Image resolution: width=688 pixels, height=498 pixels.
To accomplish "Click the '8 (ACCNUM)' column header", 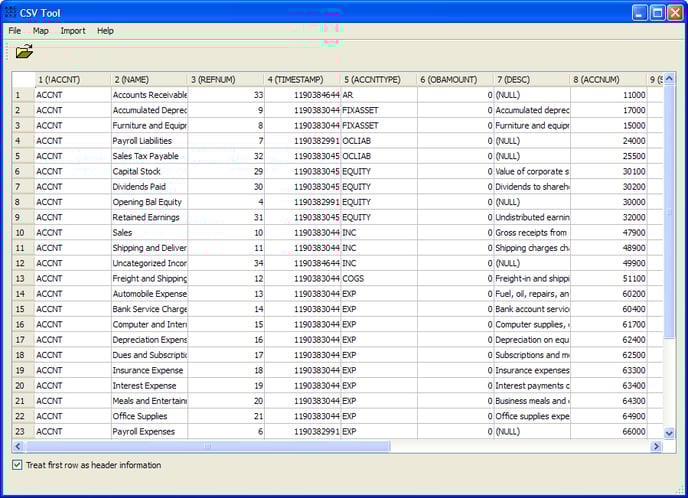I will pyautogui.click(x=608, y=79).
